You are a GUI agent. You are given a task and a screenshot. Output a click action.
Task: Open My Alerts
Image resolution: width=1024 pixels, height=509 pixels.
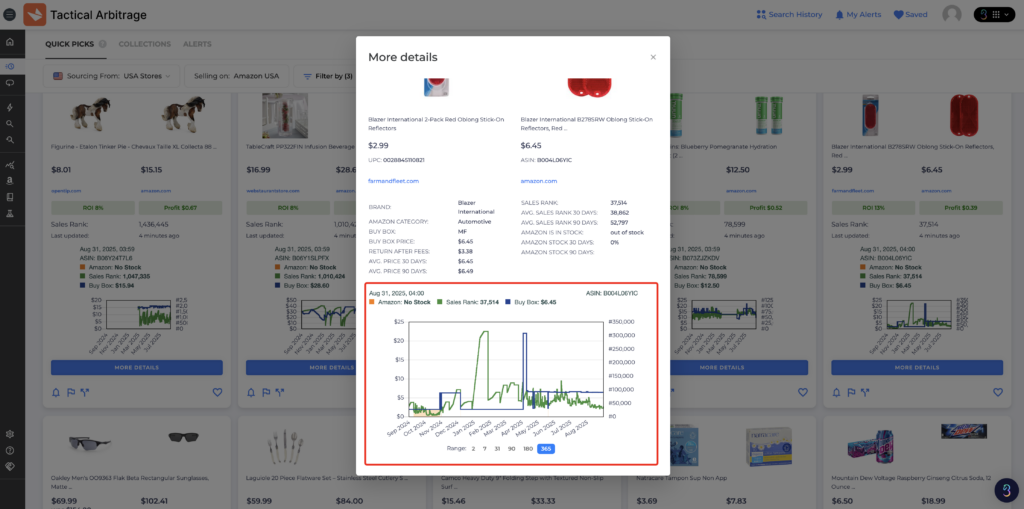pos(857,14)
